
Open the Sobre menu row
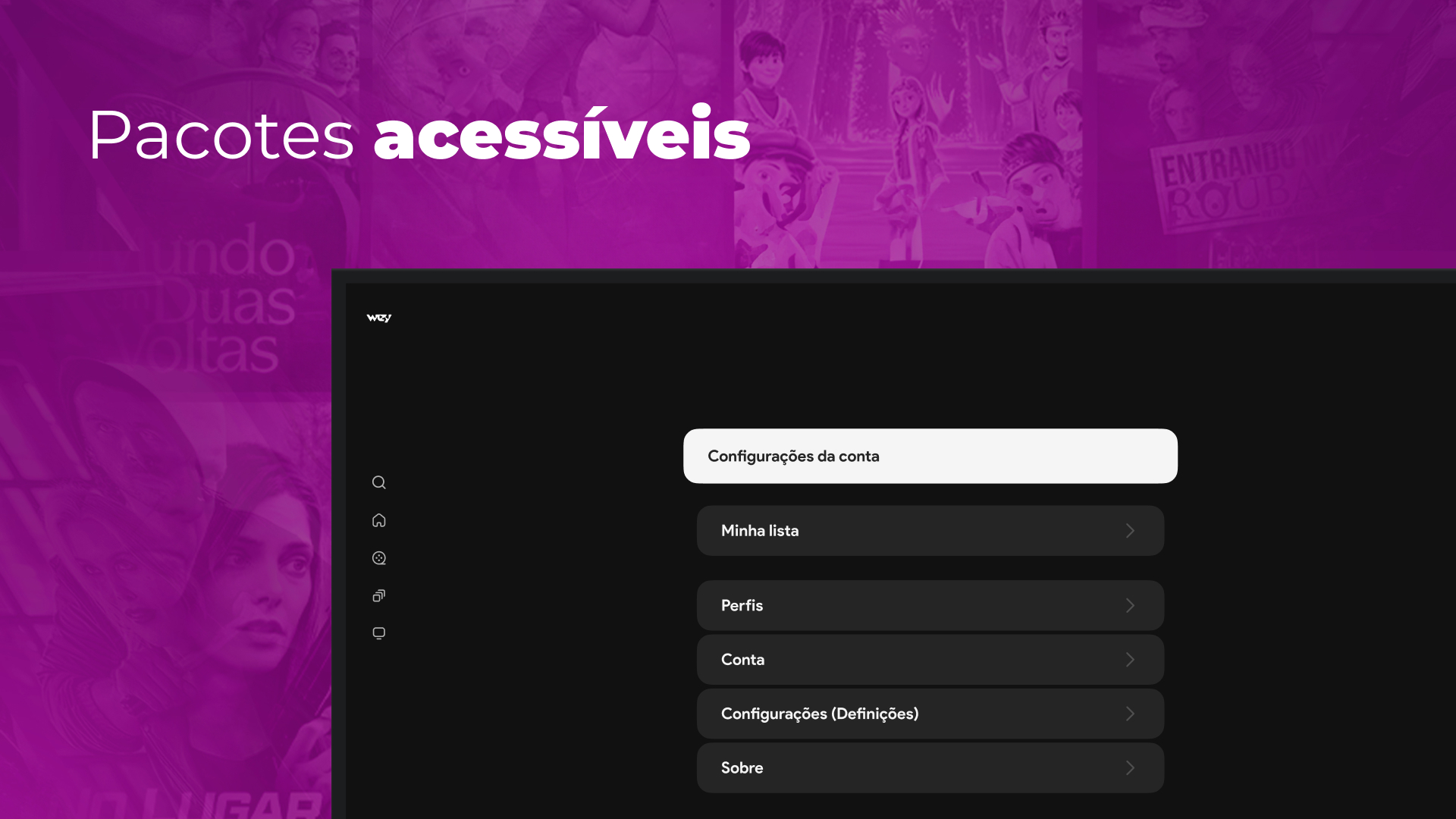pyautogui.click(x=930, y=767)
